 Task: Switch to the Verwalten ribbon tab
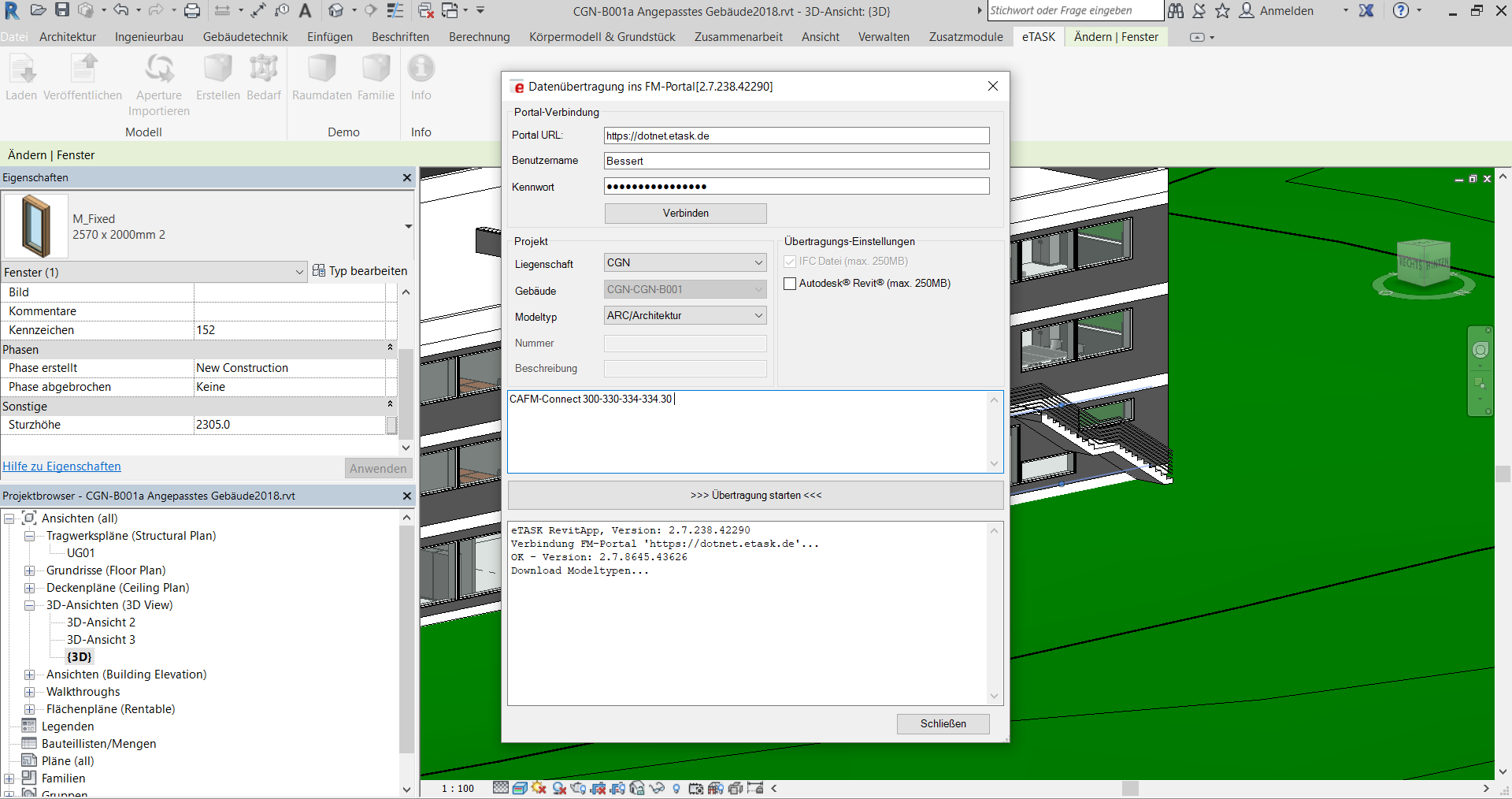tap(884, 37)
